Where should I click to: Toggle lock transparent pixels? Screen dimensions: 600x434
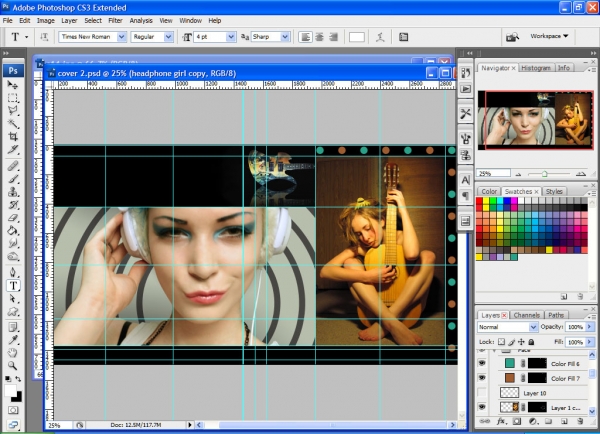[501, 342]
